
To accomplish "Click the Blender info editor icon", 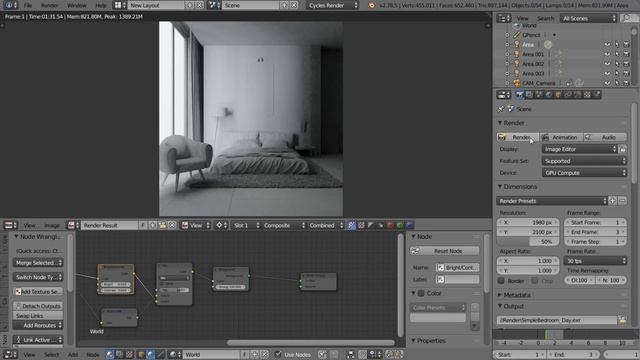I will [x=10, y=5].
